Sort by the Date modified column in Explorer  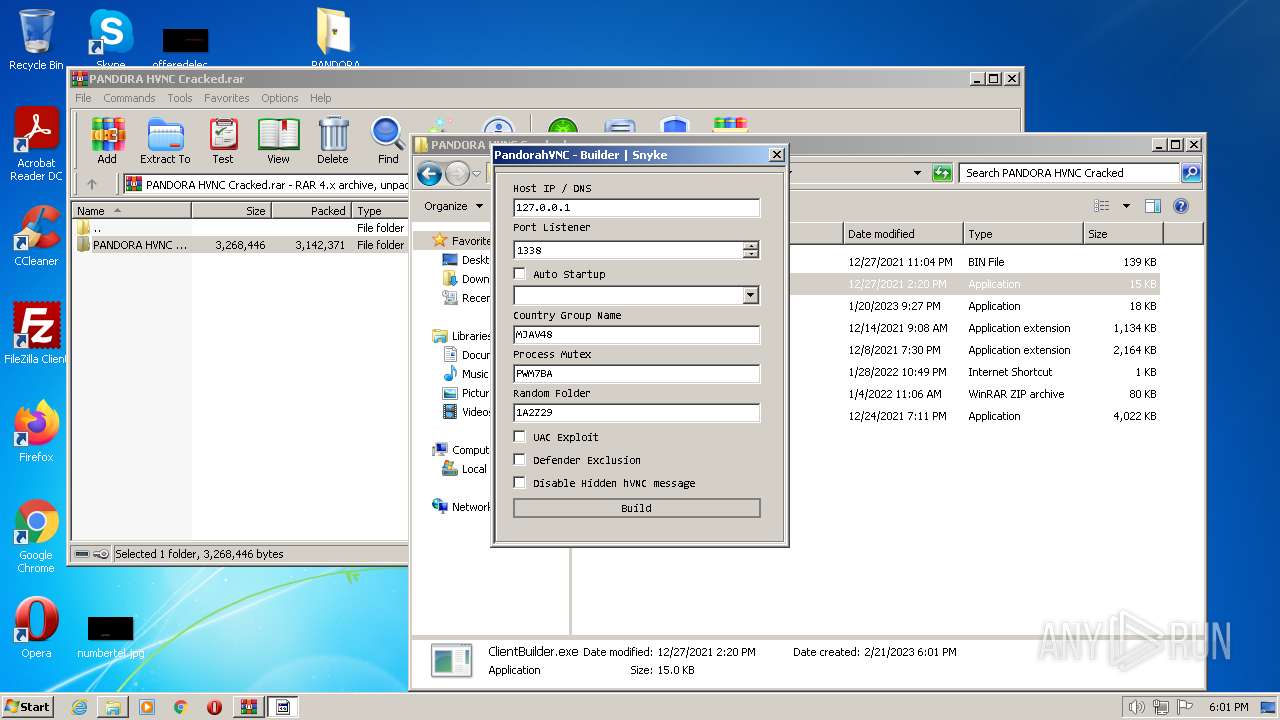903,234
